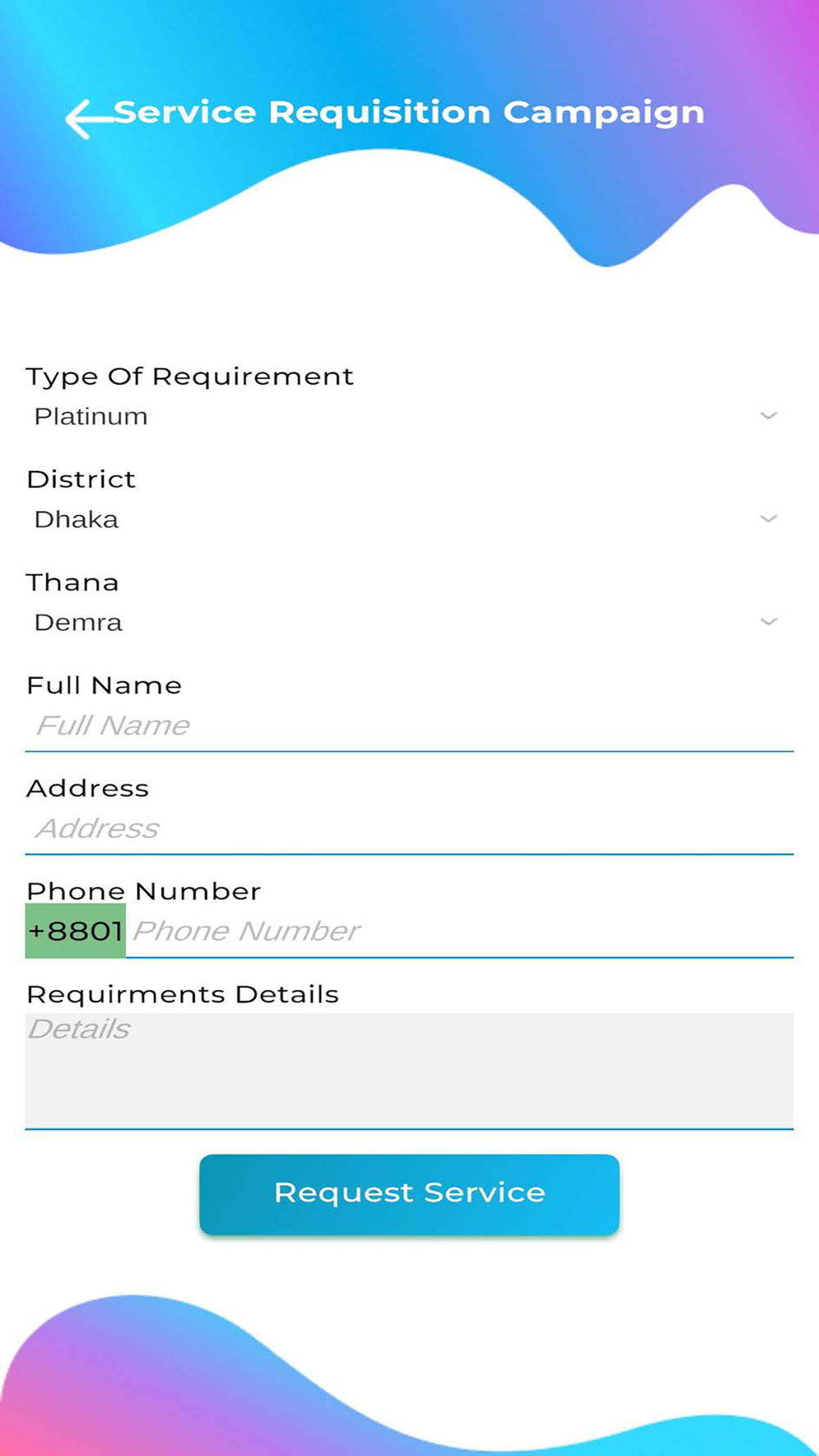This screenshot has height=1456, width=819.
Task: Focus the Full Name input field
Action: (409, 726)
